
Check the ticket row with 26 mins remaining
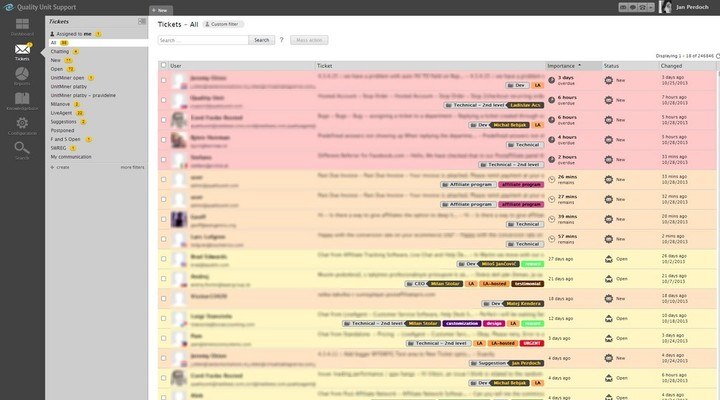[x=163, y=180]
